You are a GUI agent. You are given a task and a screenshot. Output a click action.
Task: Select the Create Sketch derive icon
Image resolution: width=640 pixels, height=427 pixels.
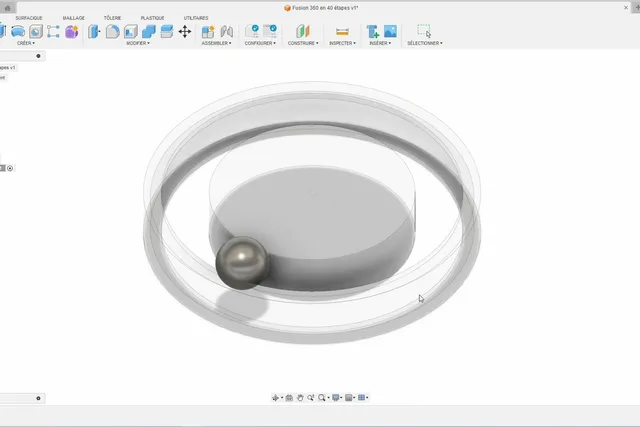[x=36, y=32]
